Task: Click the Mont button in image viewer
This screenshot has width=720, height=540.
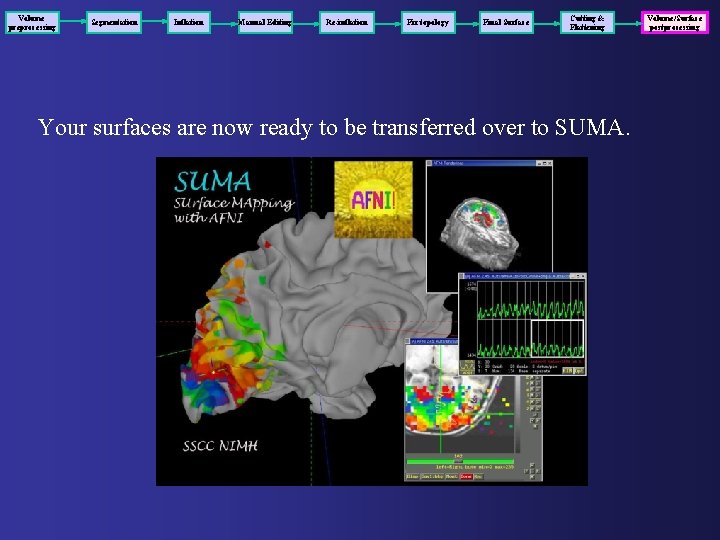Action: point(452,477)
